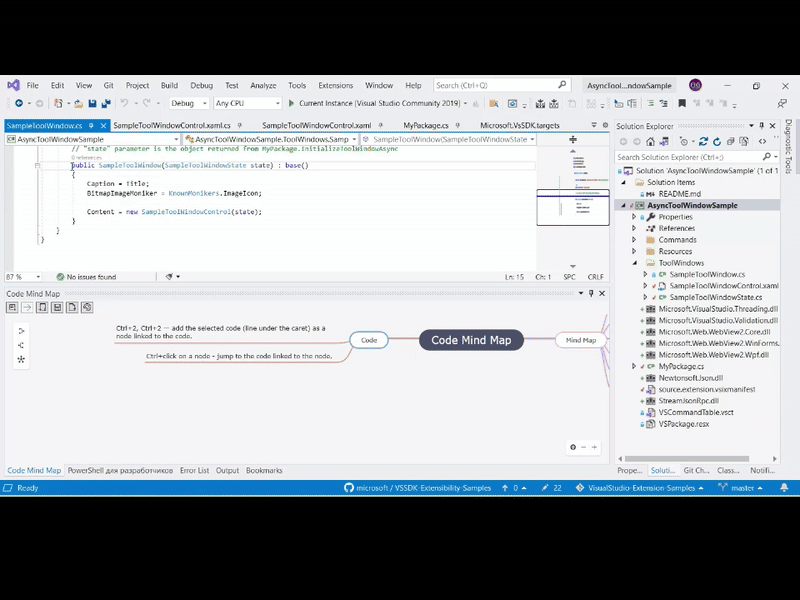Open the Build menu

[169, 85]
